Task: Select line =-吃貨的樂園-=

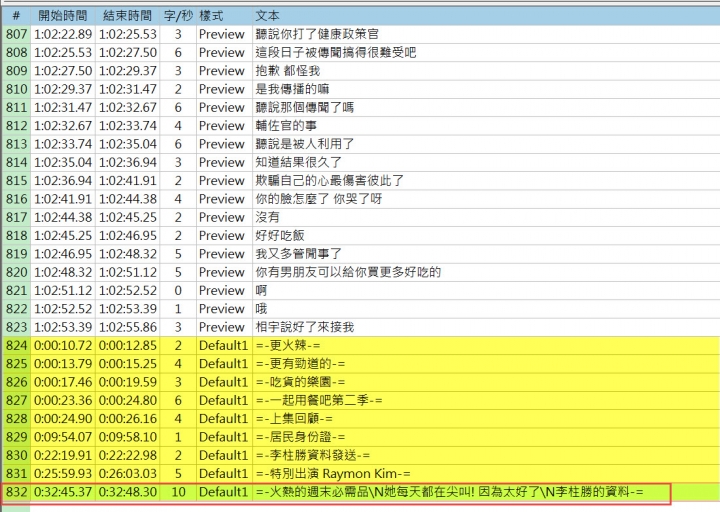Action: [300, 382]
